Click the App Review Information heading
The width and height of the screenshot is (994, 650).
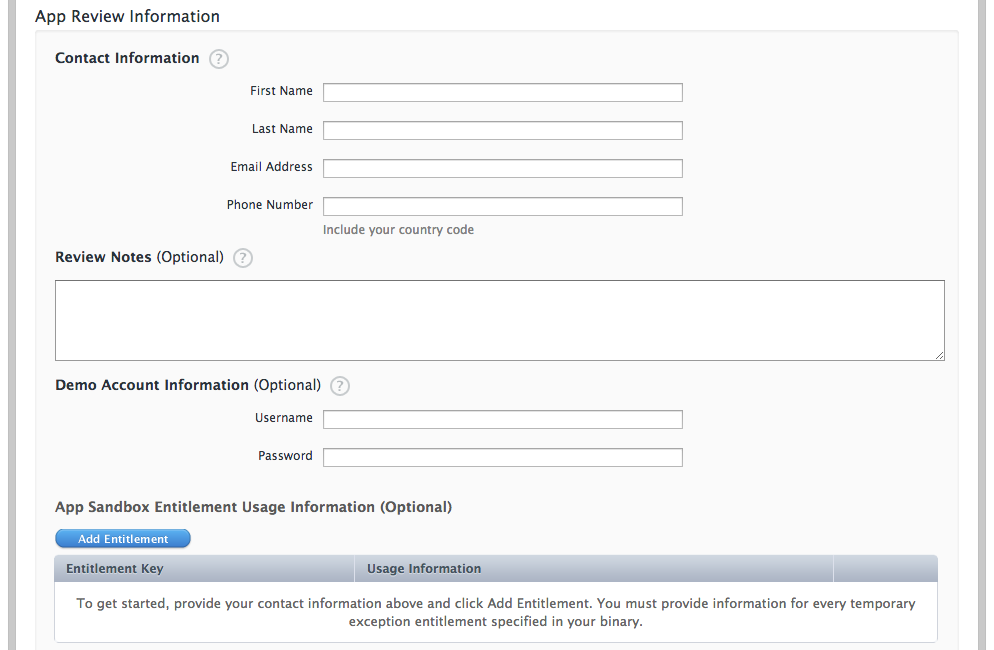(x=127, y=16)
